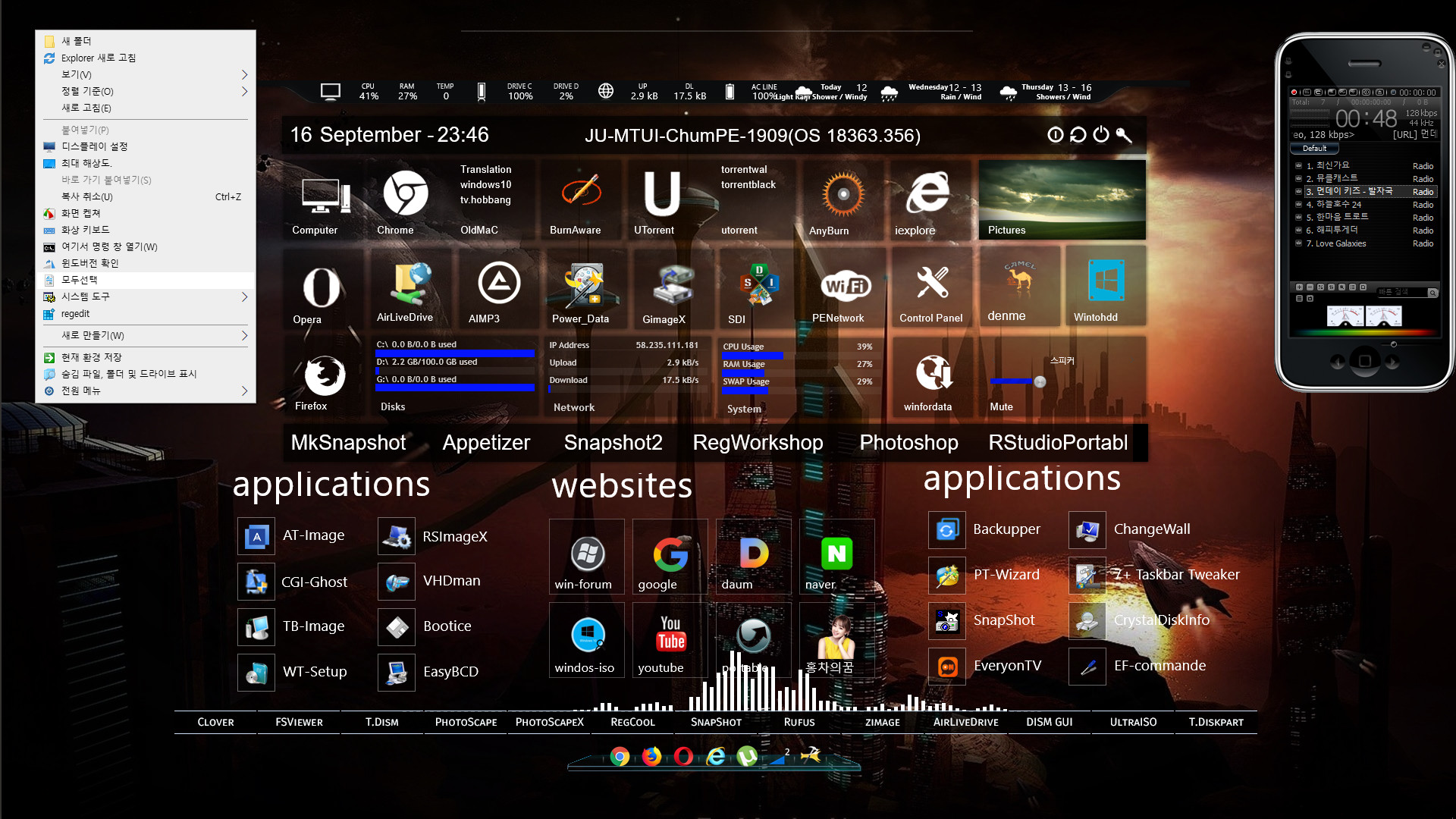Open the naver website tile
Viewport: 1456px width, 819px height.
[x=836, y=557]
